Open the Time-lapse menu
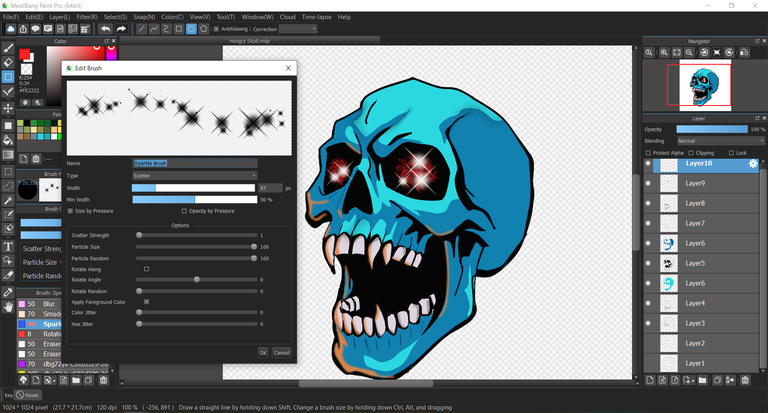768x413 pixels. coord(316,17)
